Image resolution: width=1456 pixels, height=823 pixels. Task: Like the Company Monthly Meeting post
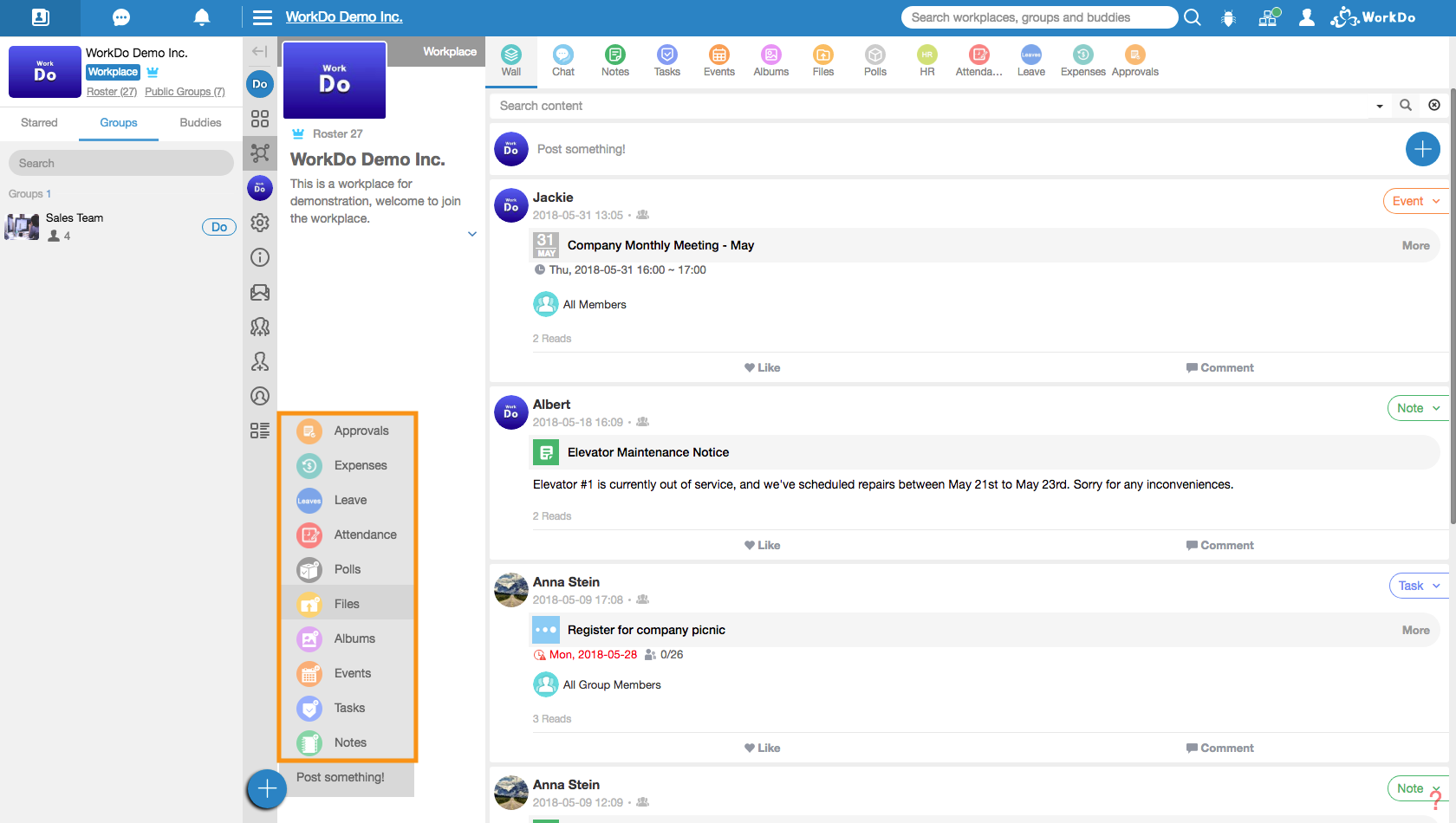[763, 367]
